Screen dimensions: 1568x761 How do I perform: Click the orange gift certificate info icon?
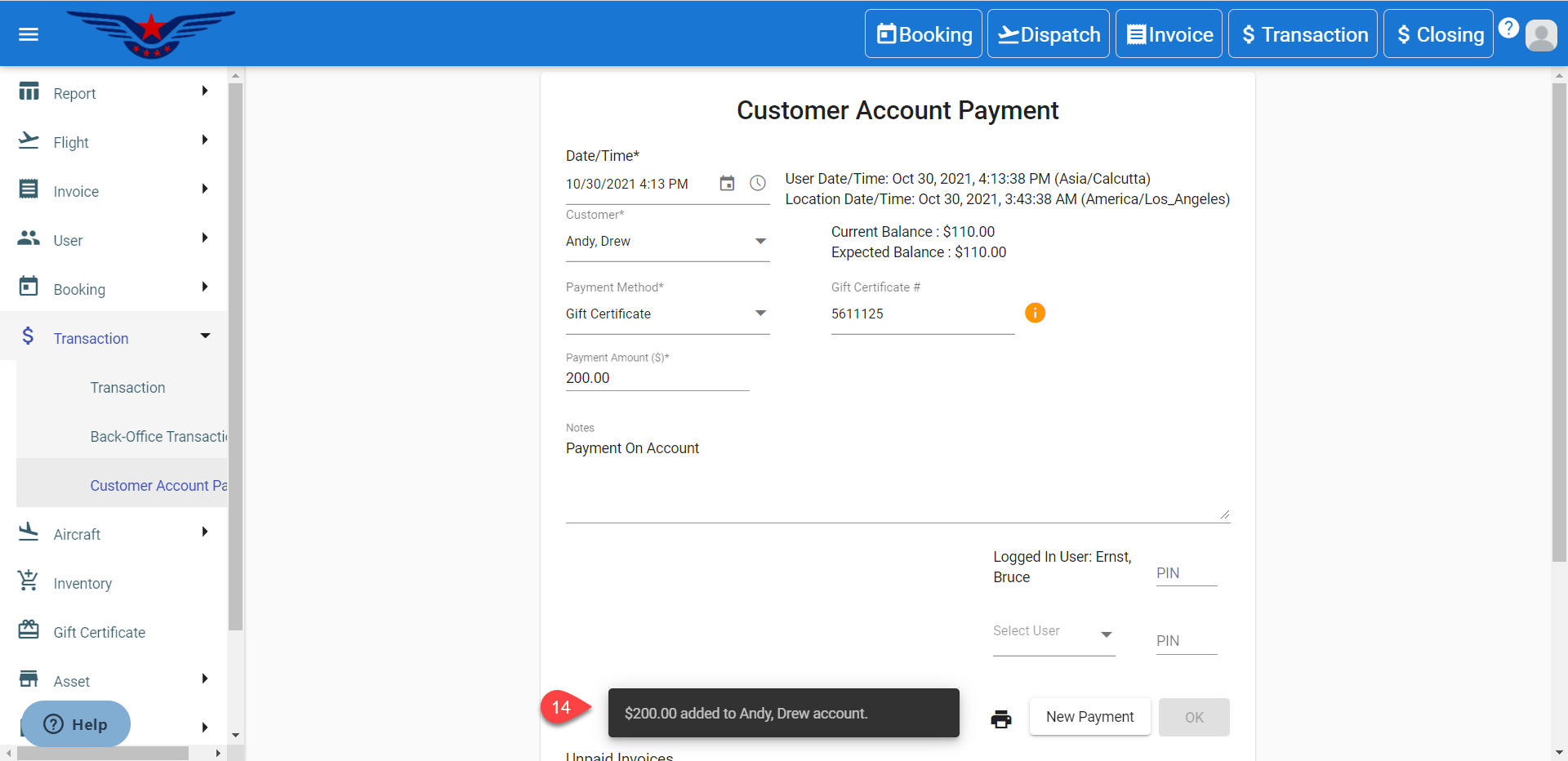coord(1035,314)
